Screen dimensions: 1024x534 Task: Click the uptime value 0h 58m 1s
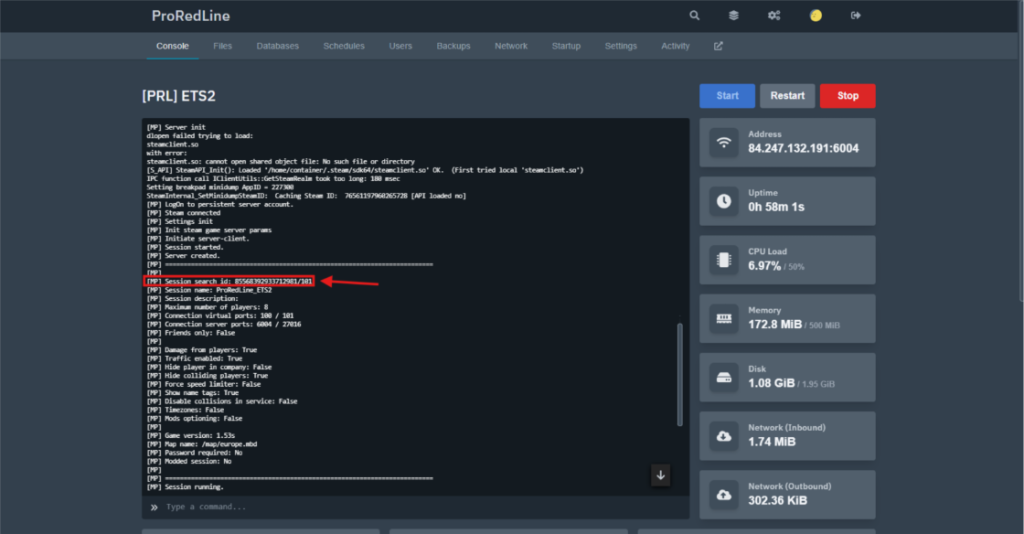(776, 207)
